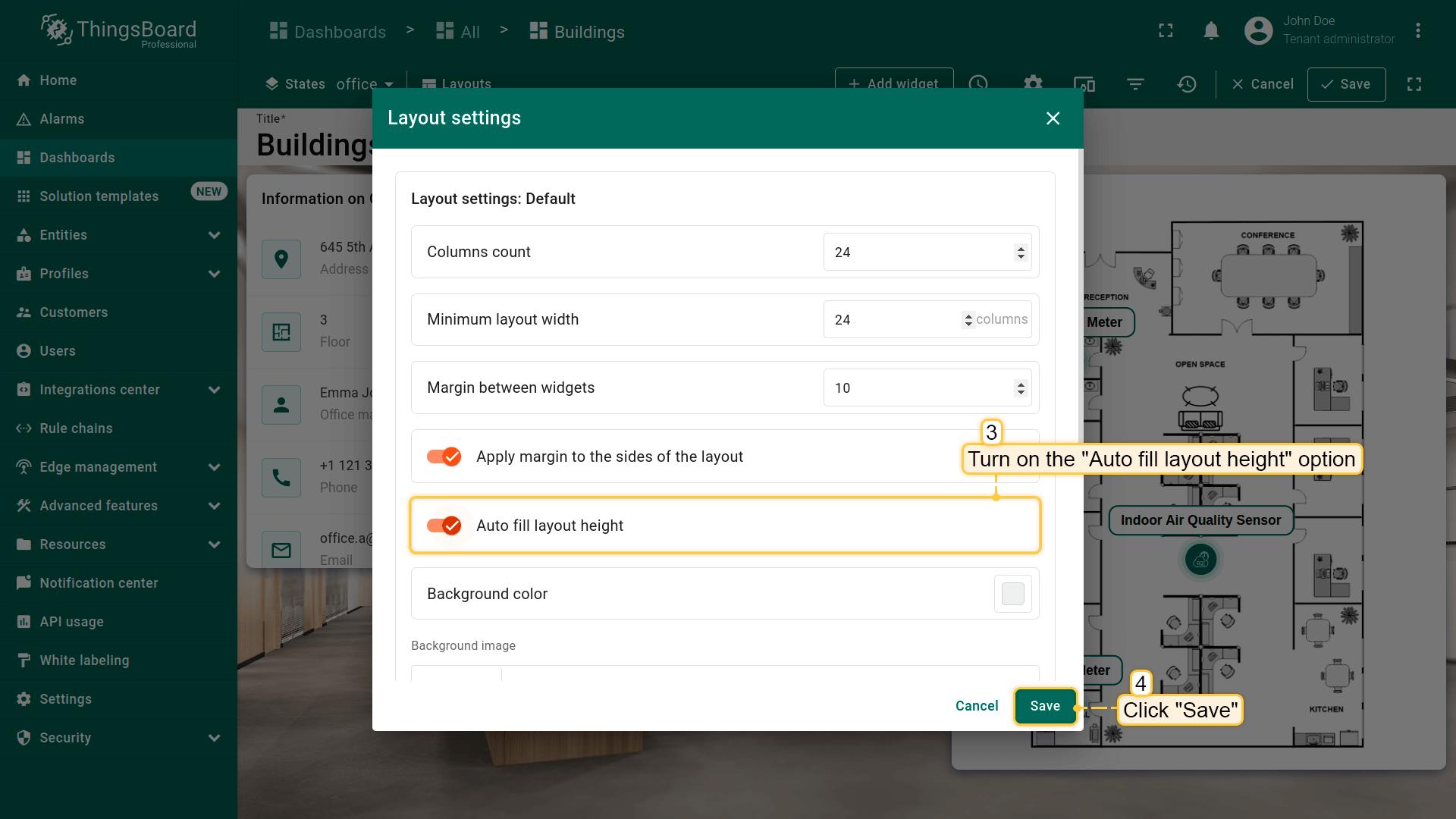The width and height of the screenshot is (1456, 819).
Task: Click the Indoor Air Quality Sensor marker
Action: click(x=1200, y=560)
